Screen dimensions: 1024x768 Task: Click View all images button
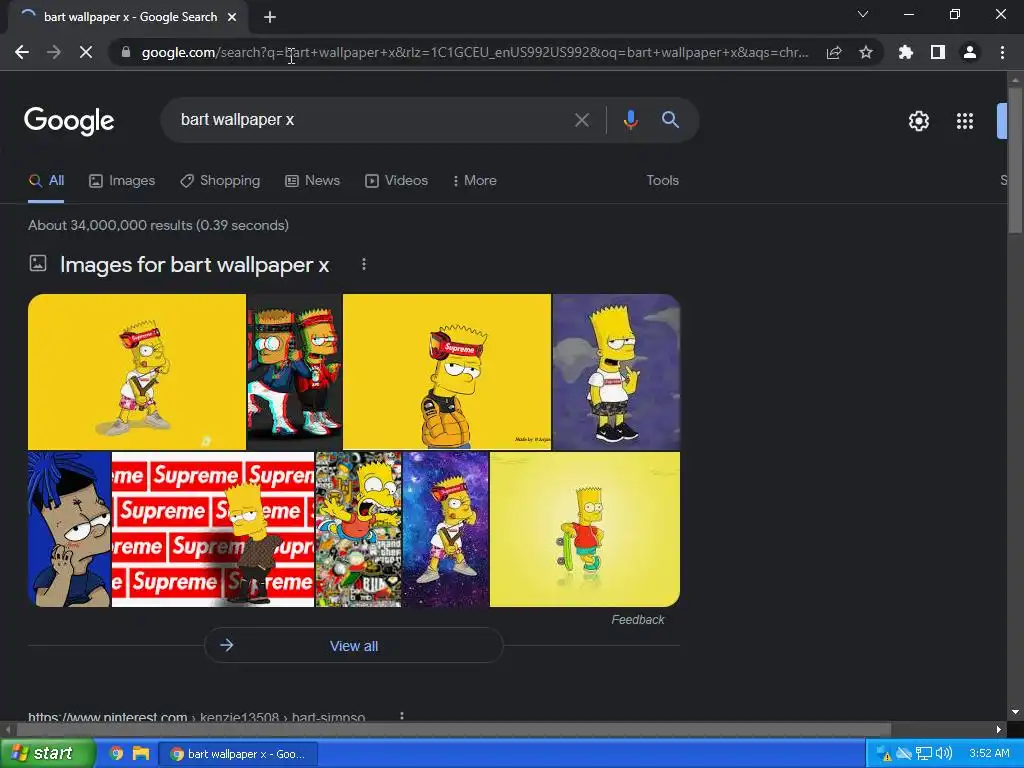pyautogui.click(x=353, y=646)
